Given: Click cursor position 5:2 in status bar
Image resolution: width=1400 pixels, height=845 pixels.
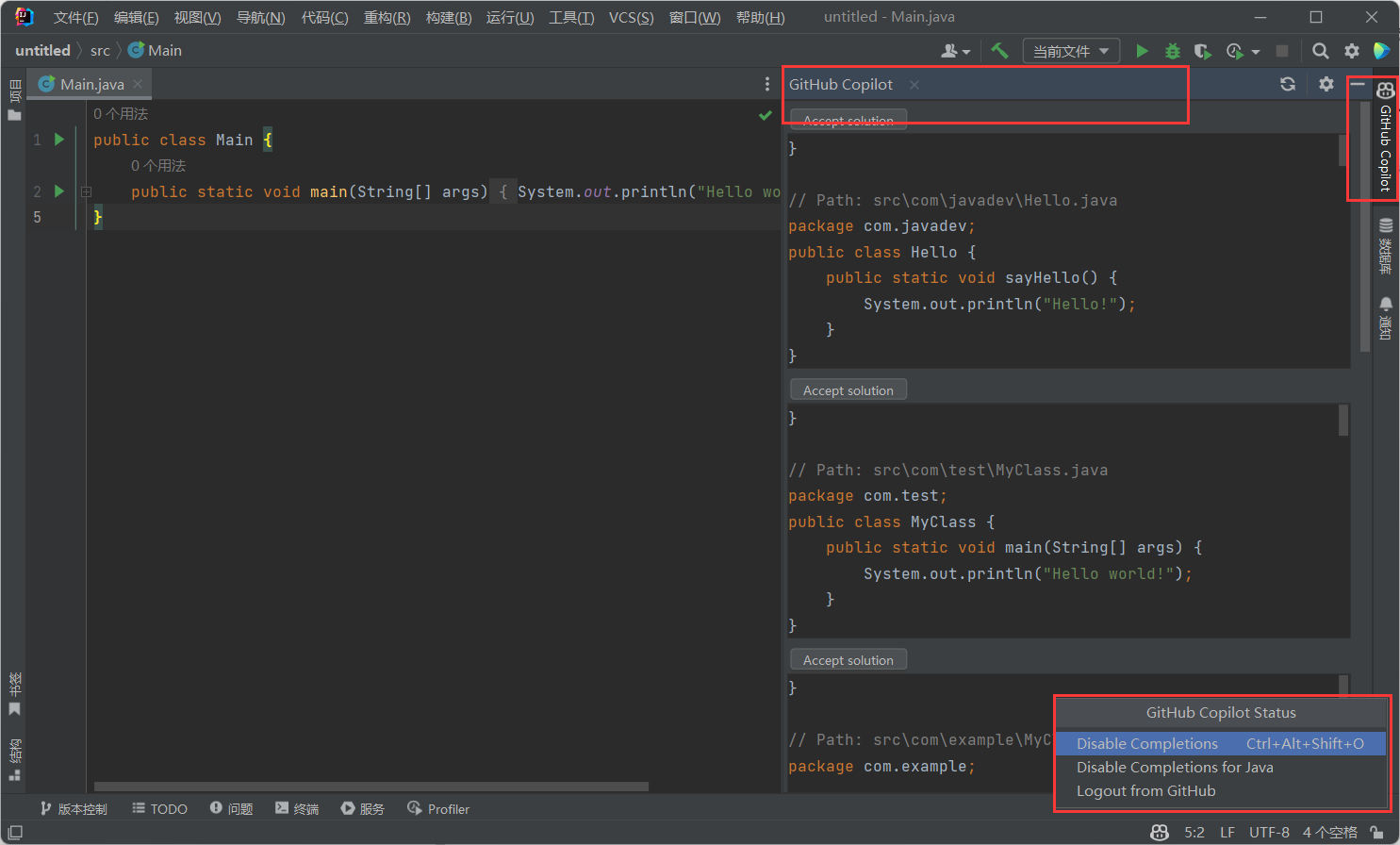Looking at the screenshot, I should (1194, 833).
